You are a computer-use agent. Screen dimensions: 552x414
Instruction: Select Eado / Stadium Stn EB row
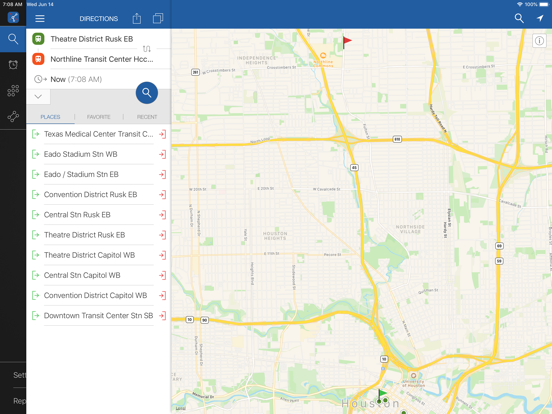pyautogui.click(x=99, y=174)
